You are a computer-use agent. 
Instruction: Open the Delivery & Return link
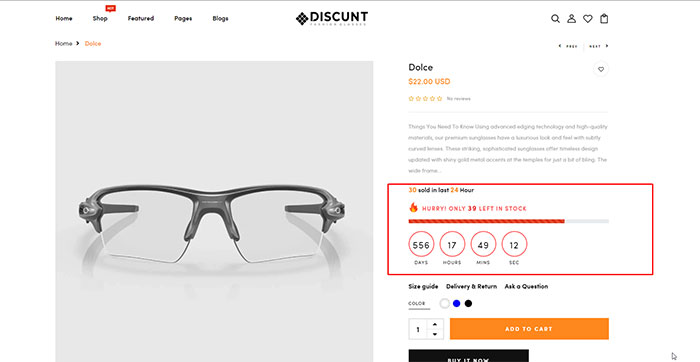pyautogui.click(x=471, y=287)
